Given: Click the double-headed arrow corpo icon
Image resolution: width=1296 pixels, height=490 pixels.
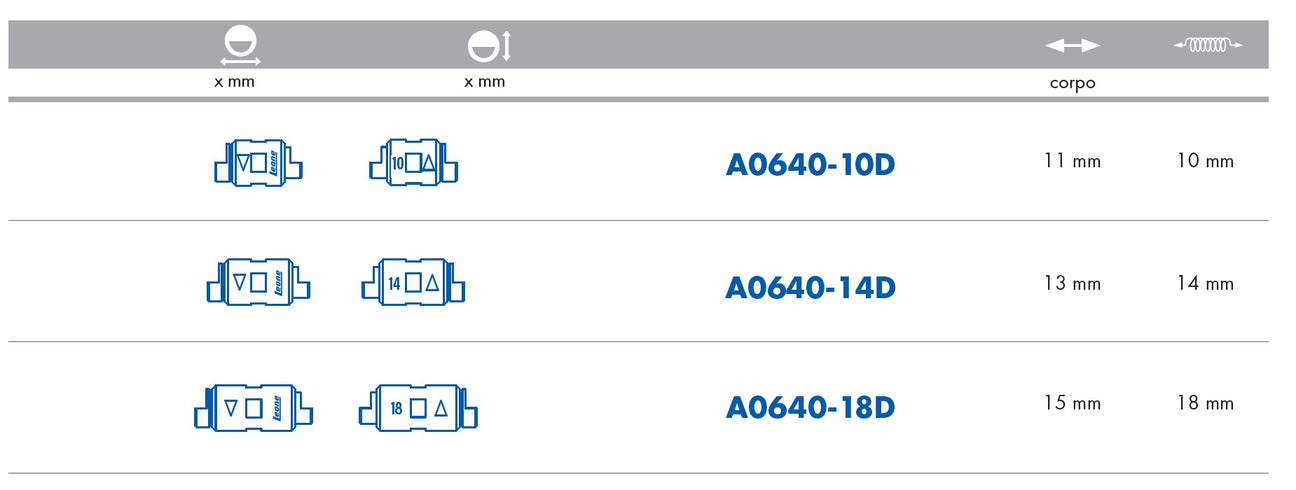Looking at the screenshot, I should 1072,46.
